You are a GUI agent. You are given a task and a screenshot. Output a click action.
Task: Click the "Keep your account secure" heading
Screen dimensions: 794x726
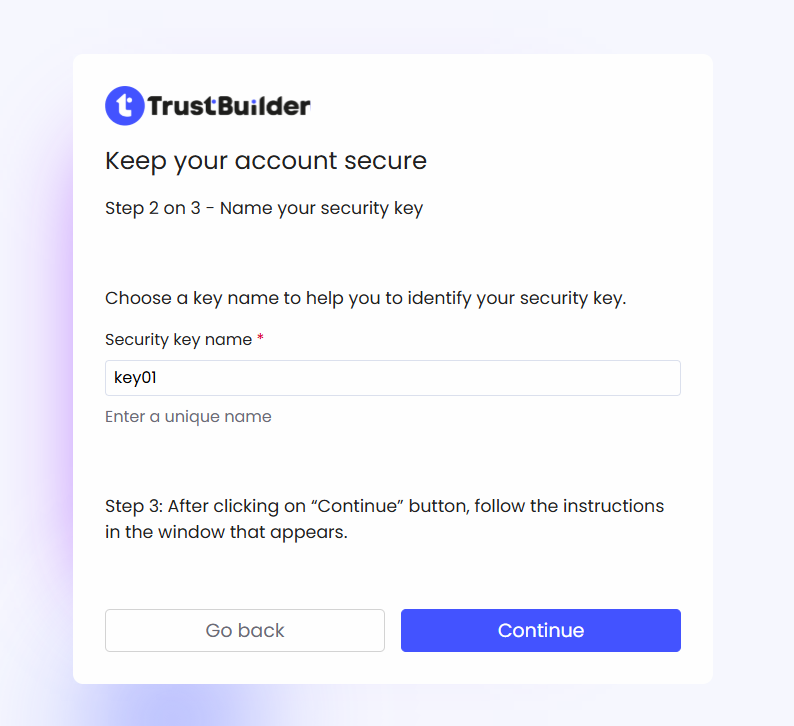(x=266, y=160)
